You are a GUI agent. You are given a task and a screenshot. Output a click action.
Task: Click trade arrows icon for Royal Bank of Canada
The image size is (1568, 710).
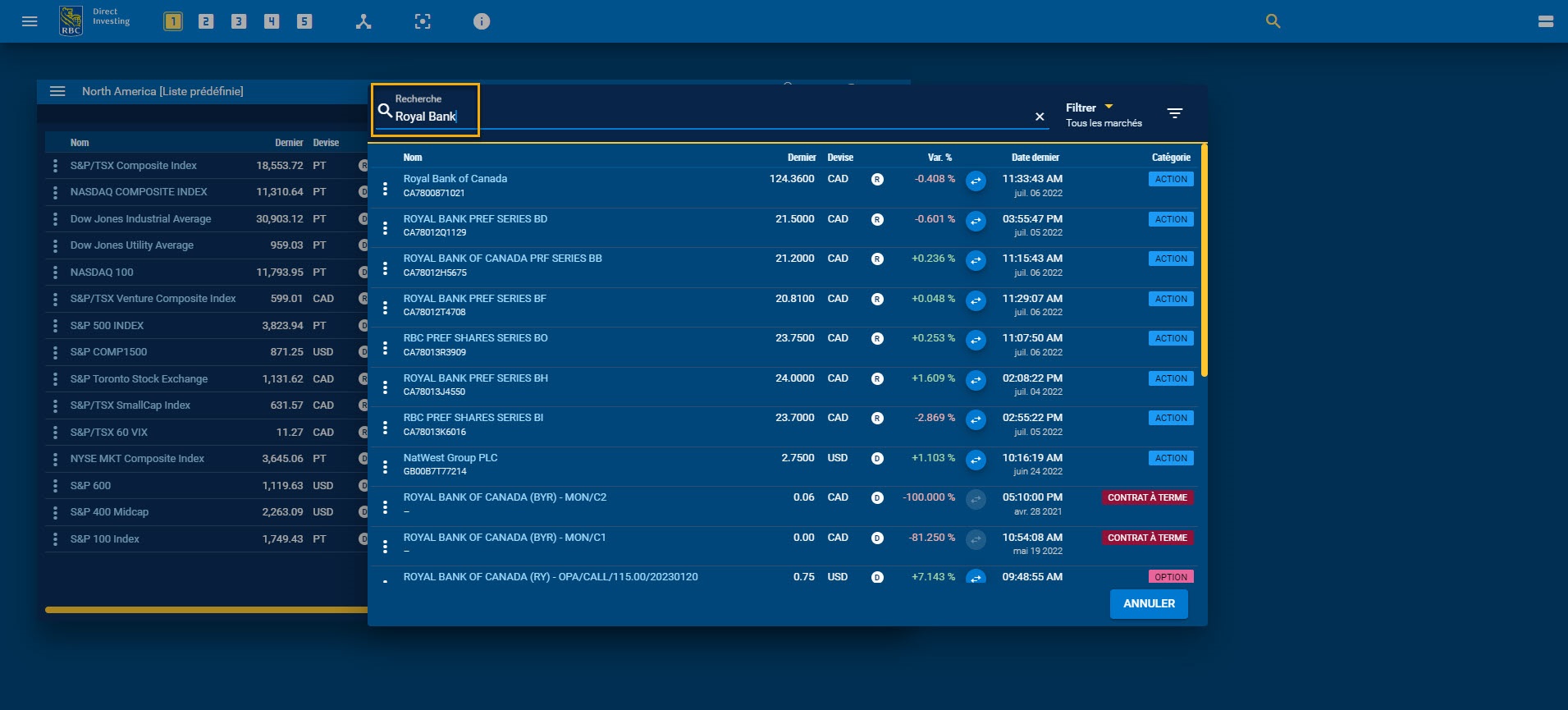(976, 181)
